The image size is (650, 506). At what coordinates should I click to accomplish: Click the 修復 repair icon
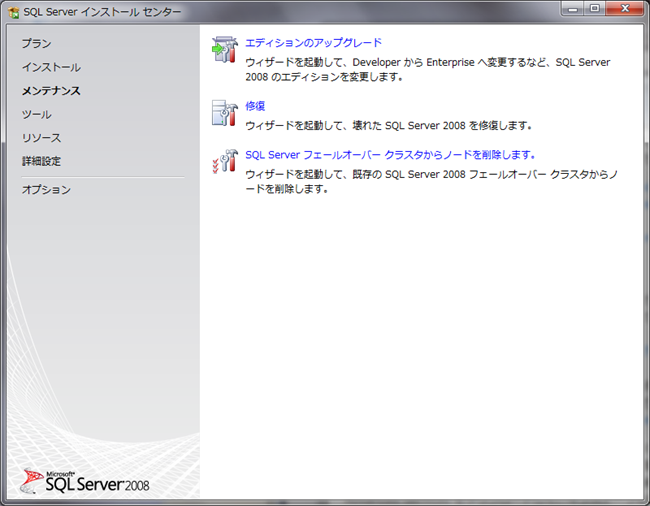(225, 113)
